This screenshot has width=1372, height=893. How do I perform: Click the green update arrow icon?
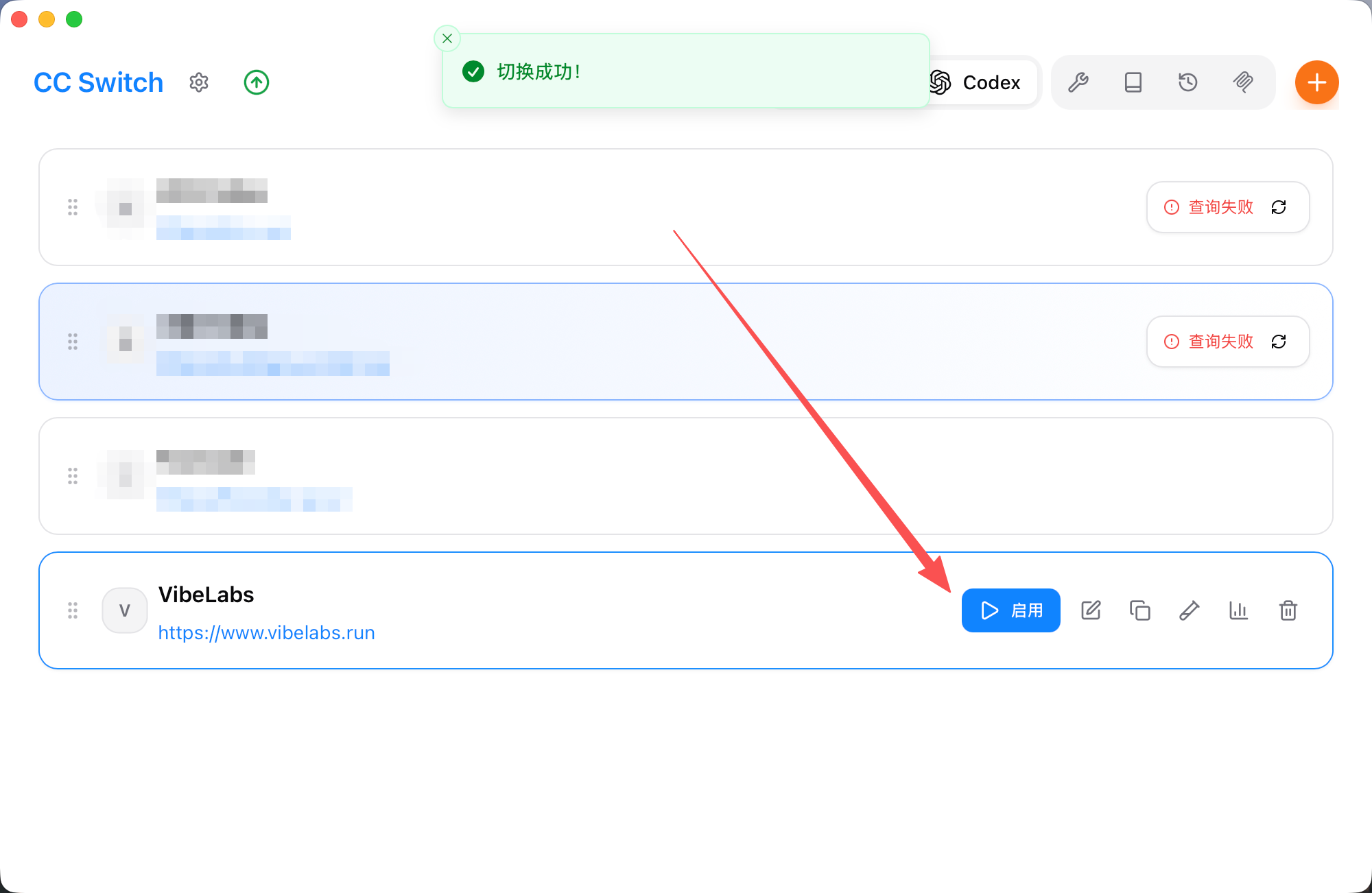(257, 82)
